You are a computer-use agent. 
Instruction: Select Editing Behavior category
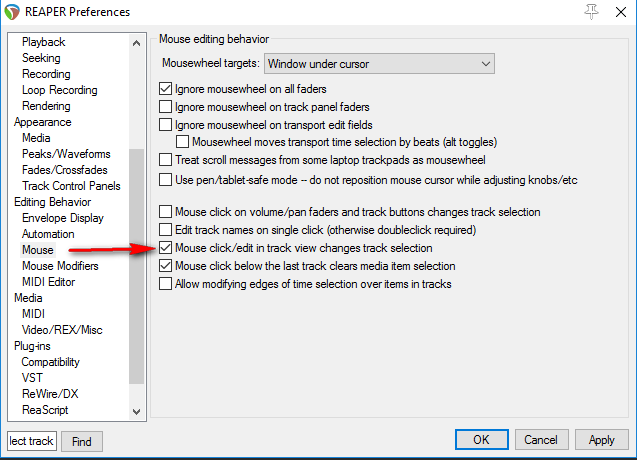coord(52,202)
